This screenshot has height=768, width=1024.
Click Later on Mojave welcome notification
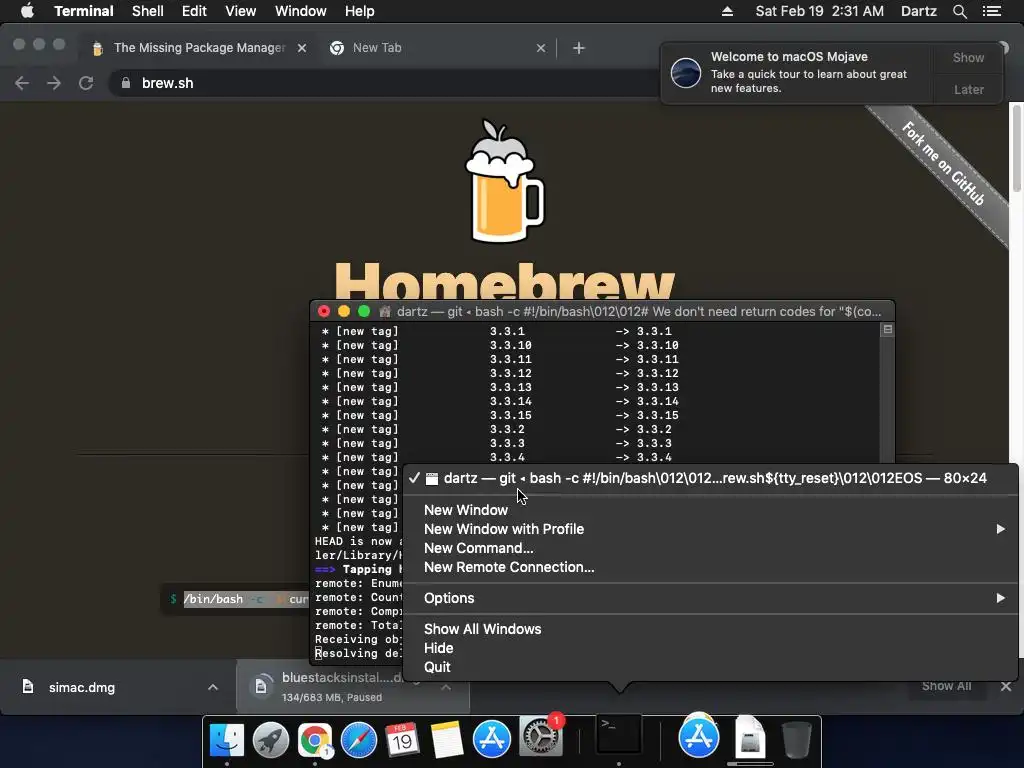[968, 89]
